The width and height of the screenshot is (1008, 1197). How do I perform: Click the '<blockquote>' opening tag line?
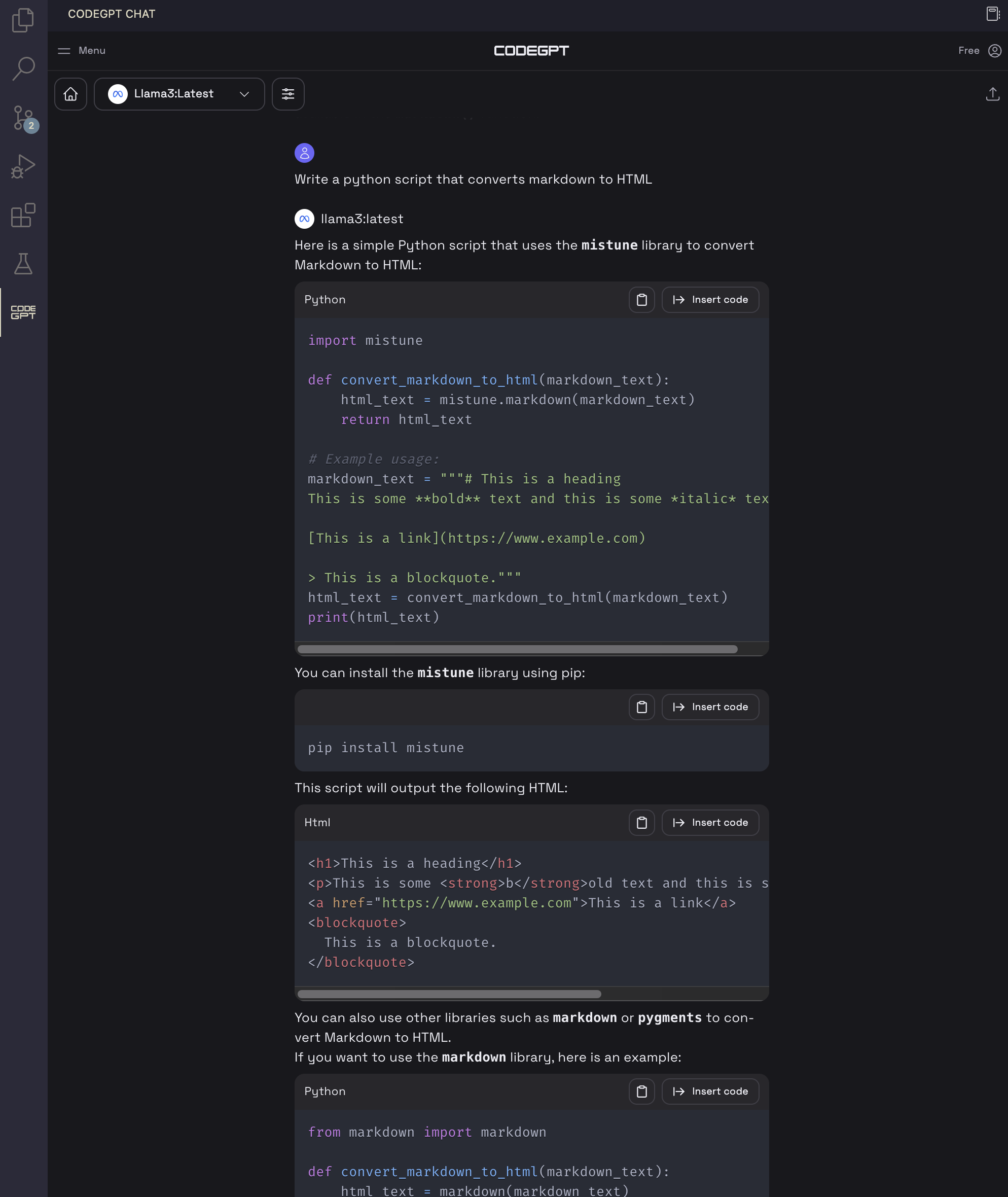[357, 923]
